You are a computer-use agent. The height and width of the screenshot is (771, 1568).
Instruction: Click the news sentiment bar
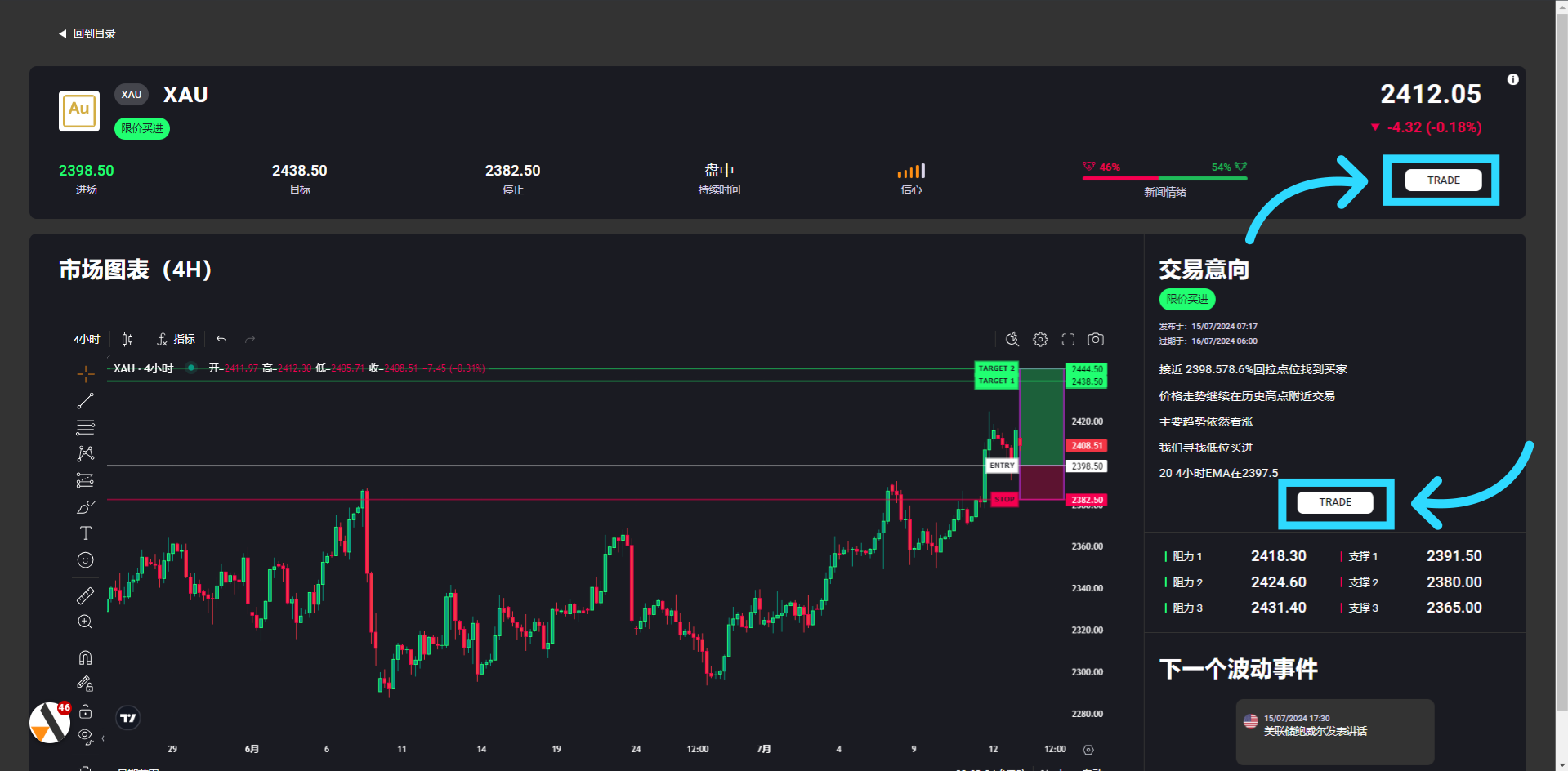tap(1164, 177)
